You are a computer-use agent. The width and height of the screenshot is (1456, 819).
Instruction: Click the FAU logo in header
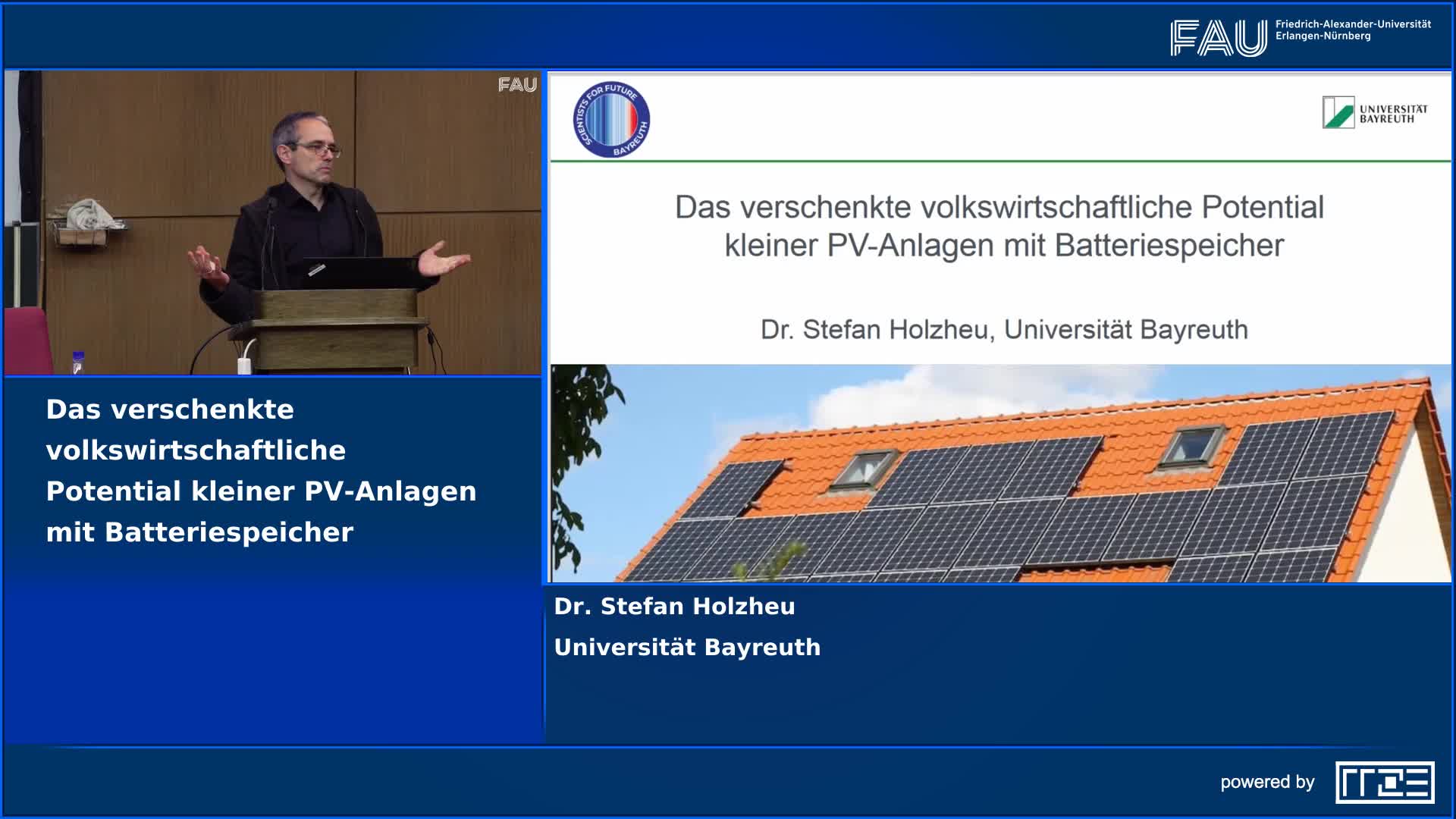[x=1218, y=37]
